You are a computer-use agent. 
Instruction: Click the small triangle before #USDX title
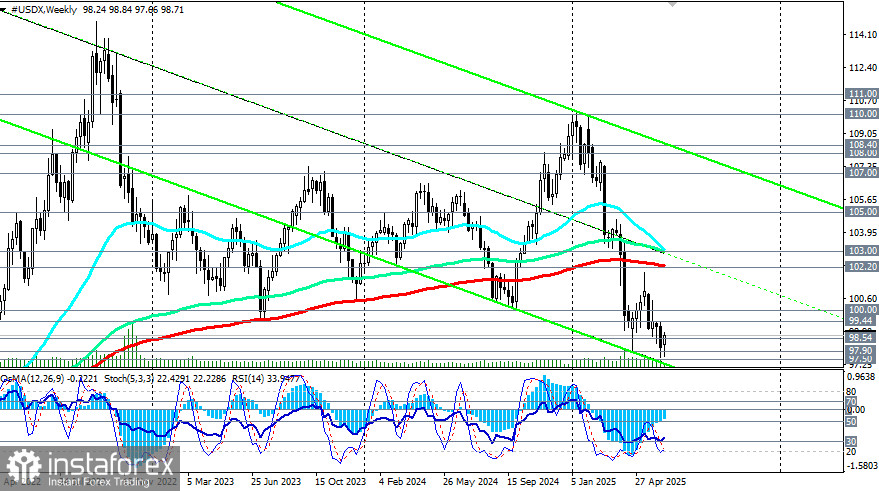(4, 10)
